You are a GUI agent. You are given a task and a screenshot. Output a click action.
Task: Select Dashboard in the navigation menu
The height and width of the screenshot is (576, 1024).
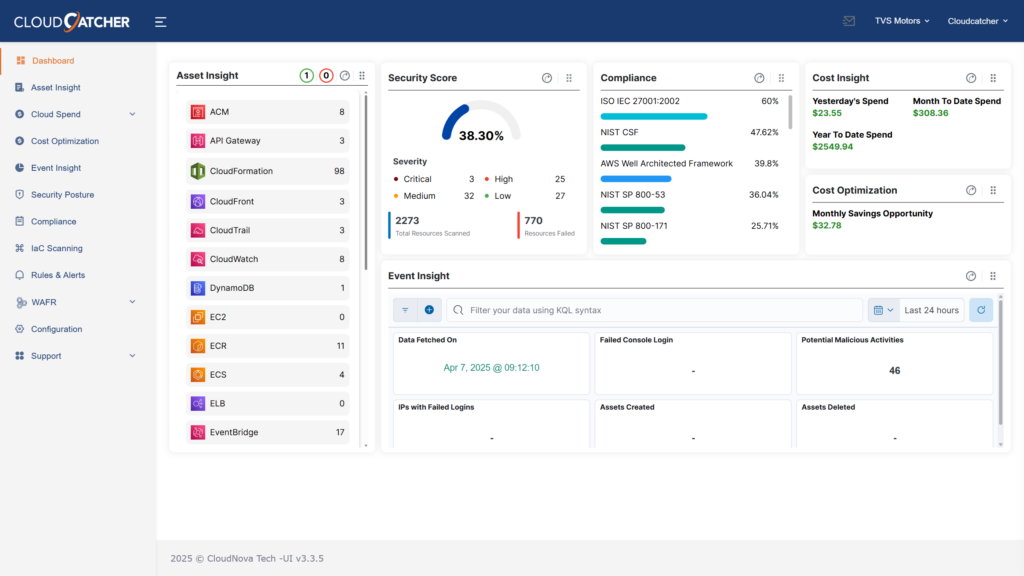pos(53,60)
